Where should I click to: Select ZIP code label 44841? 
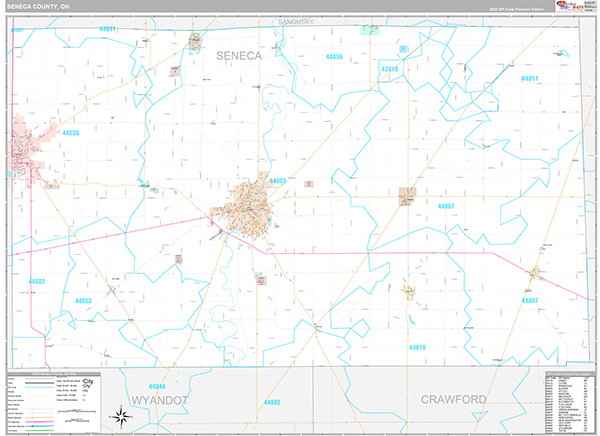107,29
